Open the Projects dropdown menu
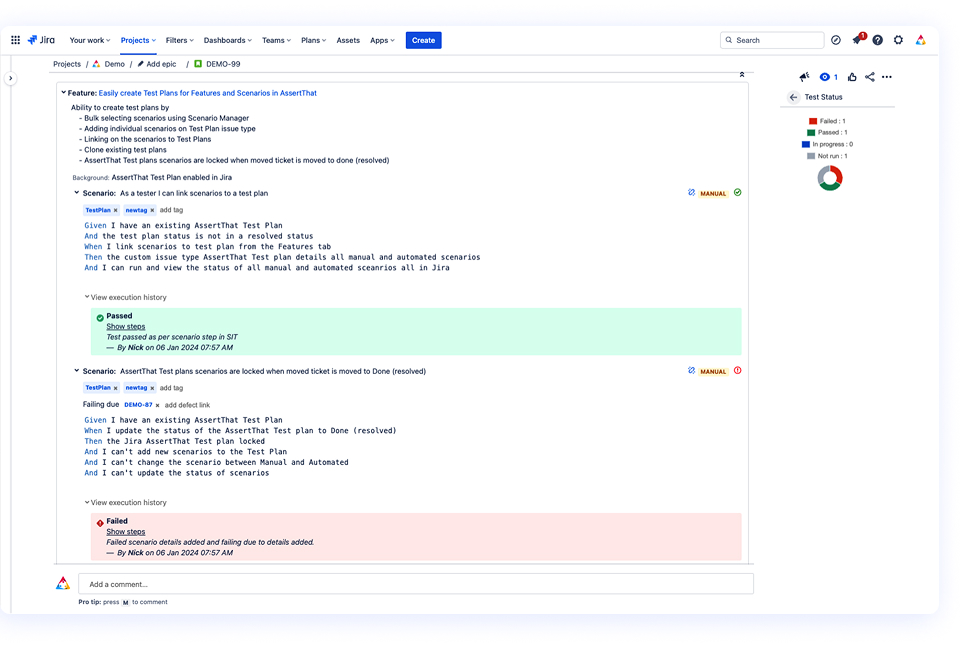The image size is (965, 648). click(138, 40)
